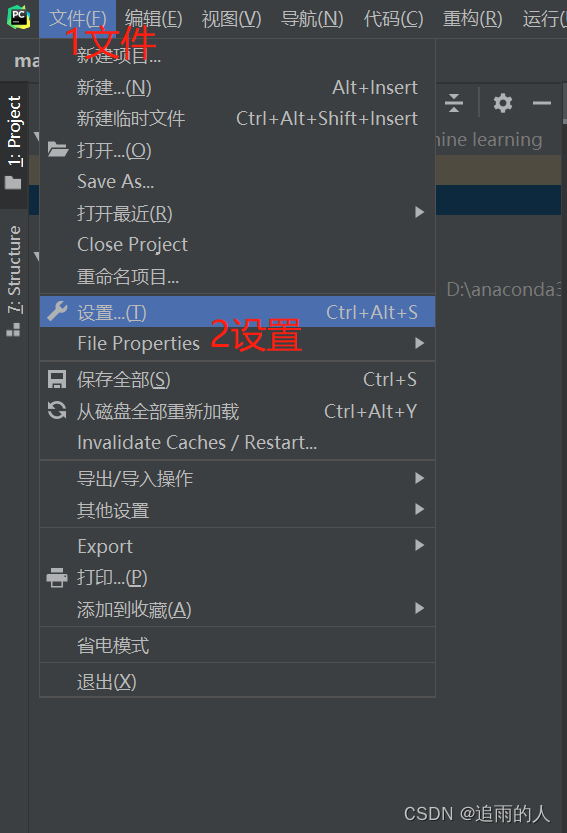Screen dimensions: 567x833
Task: Open the 导航(N) menu
Action: pyautogui.click(x=312, y=19)
